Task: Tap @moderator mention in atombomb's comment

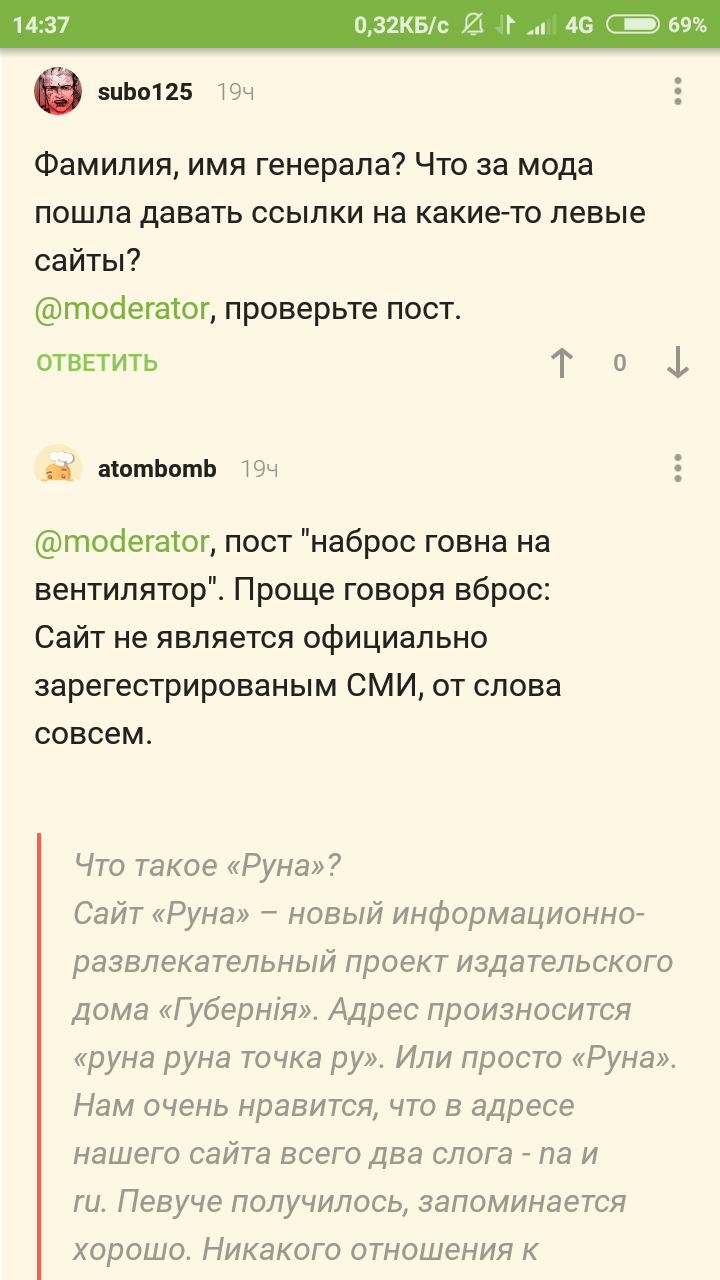Action: [122, 542]
